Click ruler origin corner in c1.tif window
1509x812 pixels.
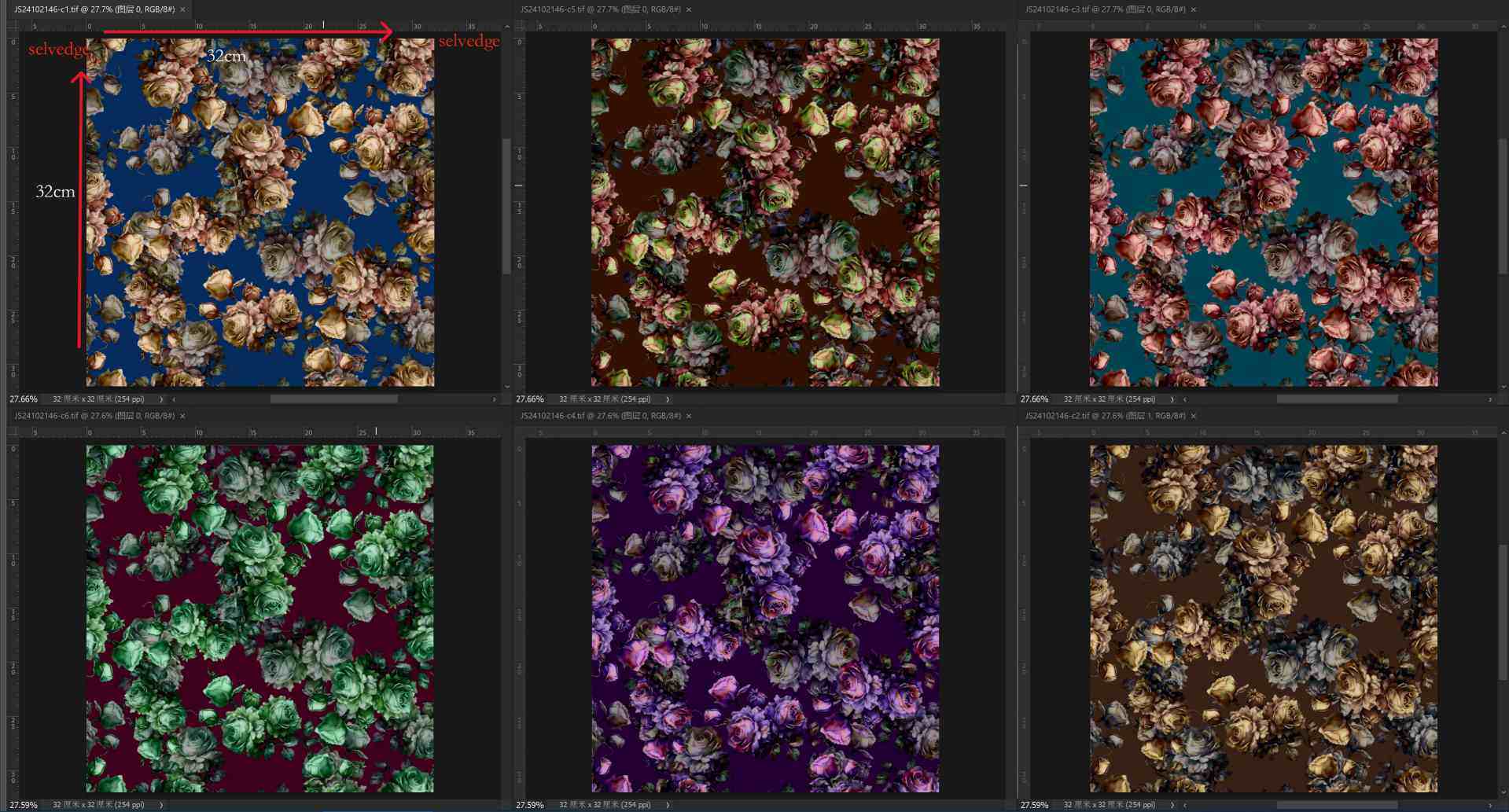[x=13, y=27]
